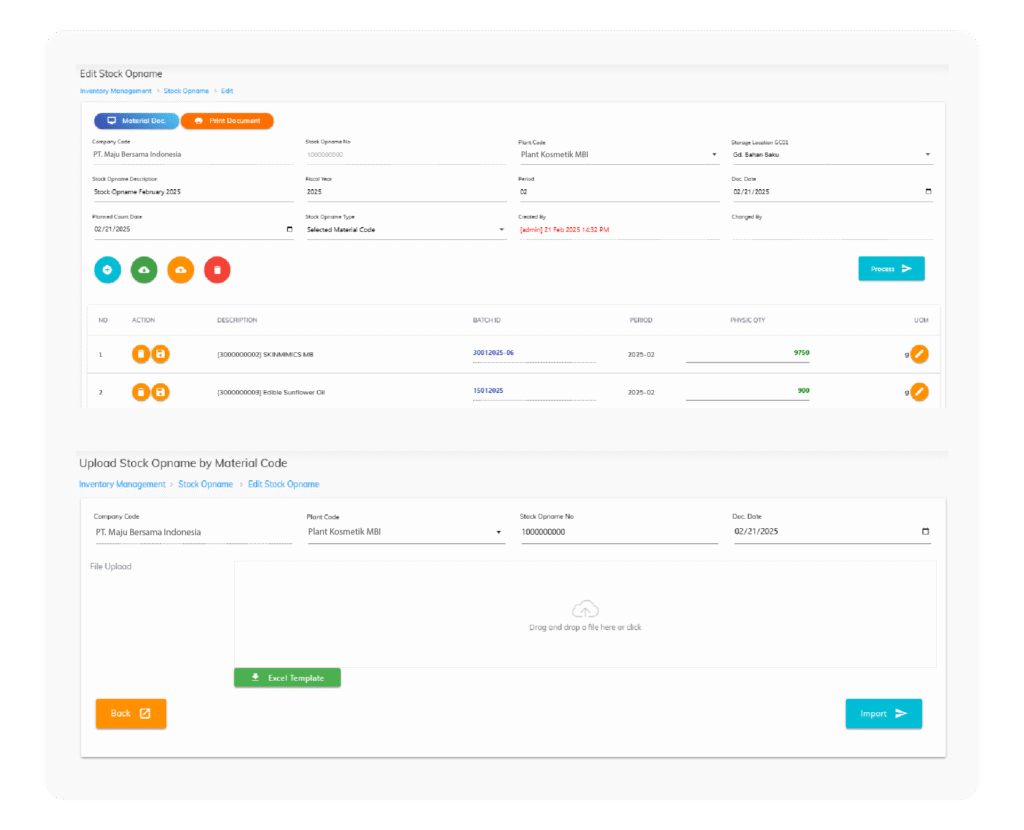Expand the Storage Location dropdown
This screenshot has height=830, width=1024.
tap(927, 155)
